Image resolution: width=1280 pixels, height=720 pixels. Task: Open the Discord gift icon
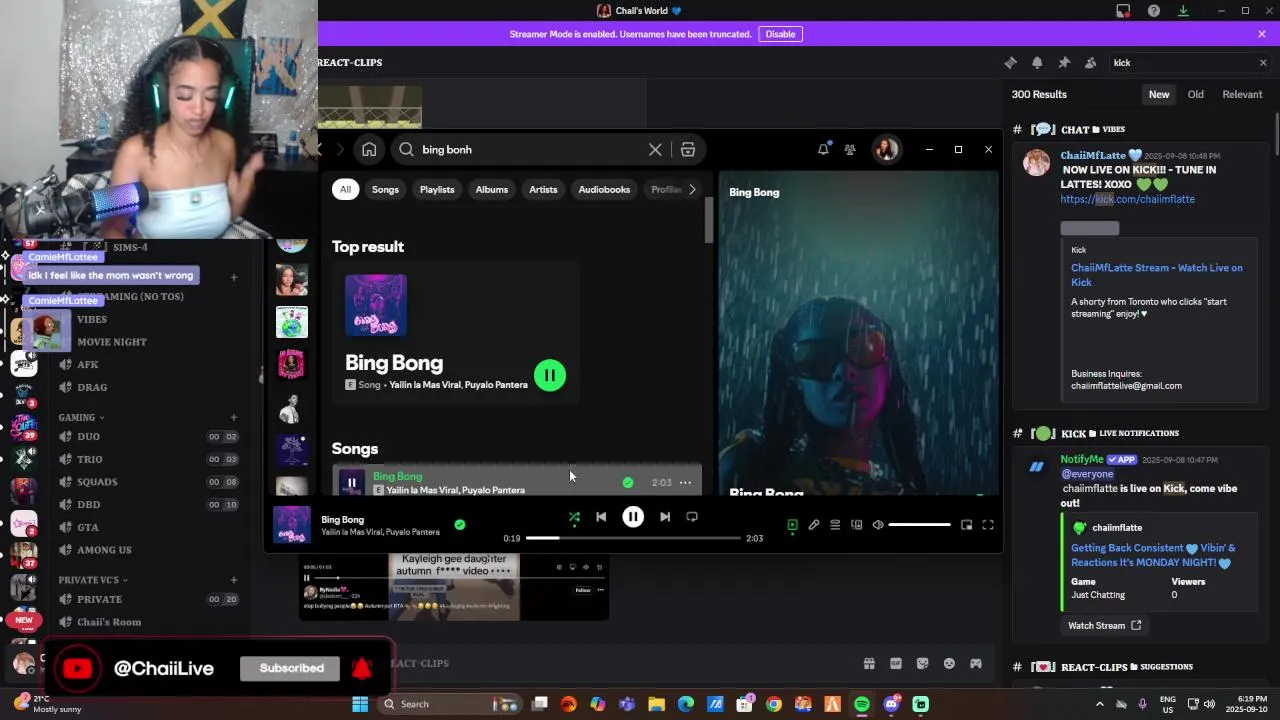coord(869,663)
